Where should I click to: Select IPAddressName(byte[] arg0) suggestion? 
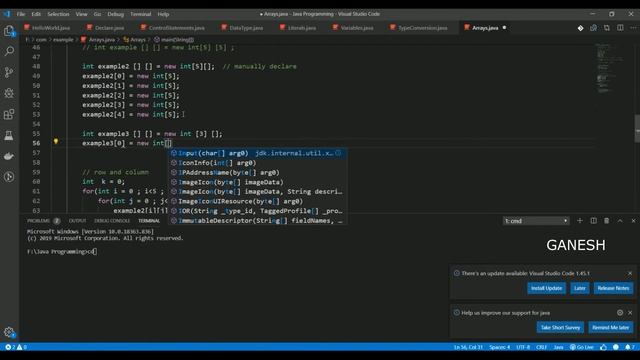click(x=258, y=172)
